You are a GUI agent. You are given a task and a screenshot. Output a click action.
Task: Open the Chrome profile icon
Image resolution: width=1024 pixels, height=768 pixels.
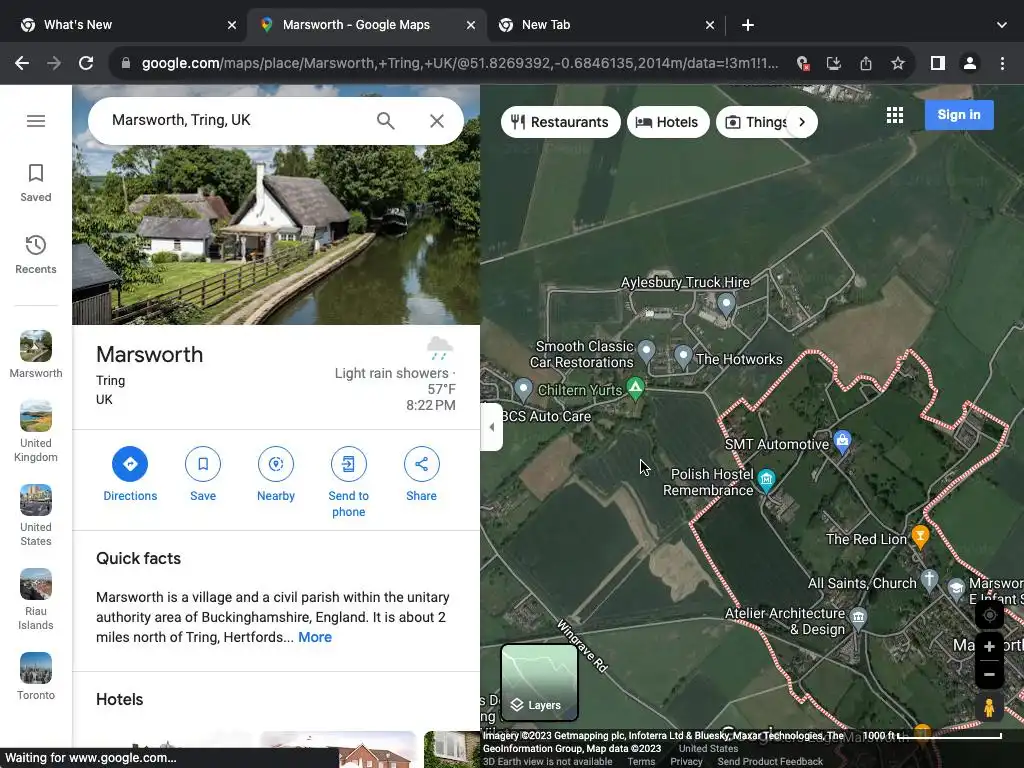point(970,63)
